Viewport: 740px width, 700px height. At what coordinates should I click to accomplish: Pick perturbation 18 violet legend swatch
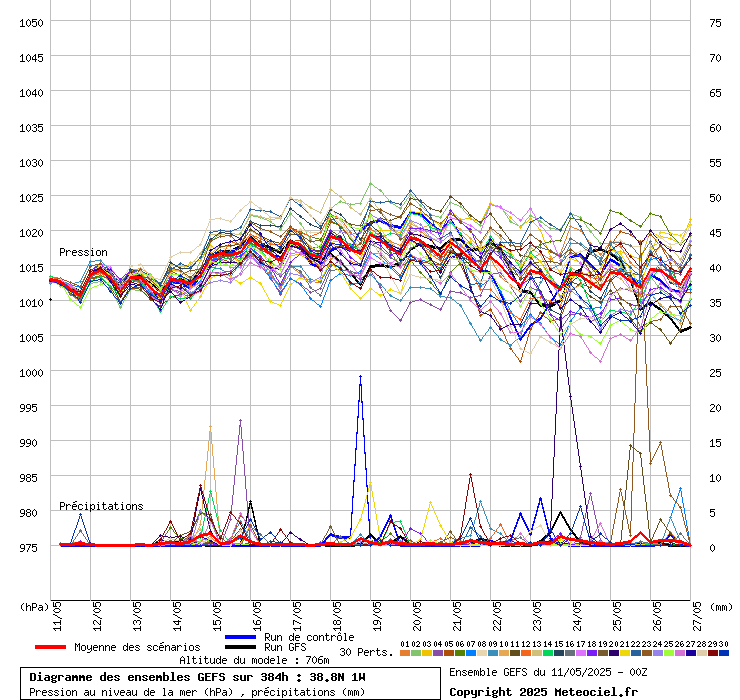click(x=592, y=653)
